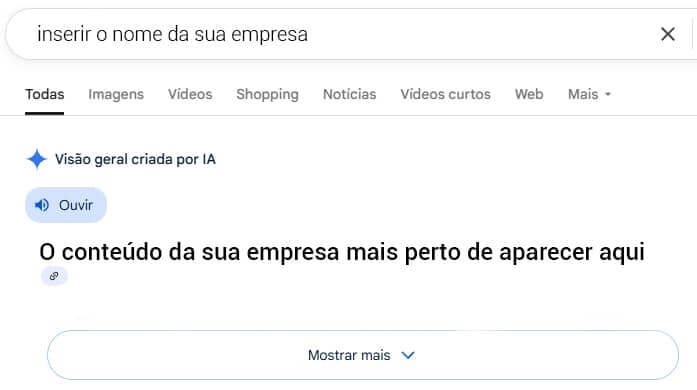Switch to the Imagens tab
This screenshot has height=390, width=697.
point(116,94)
